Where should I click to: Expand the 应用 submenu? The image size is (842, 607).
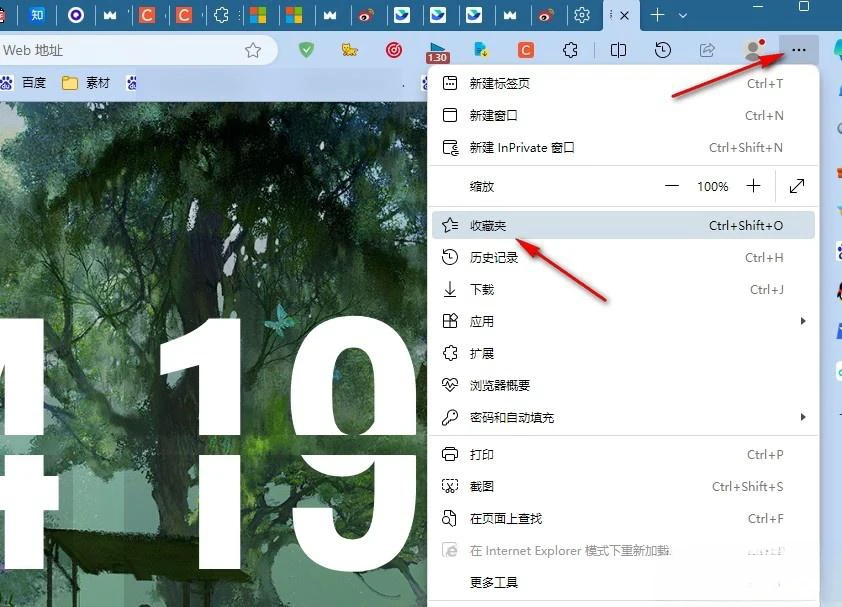click(x=623, y=321)
